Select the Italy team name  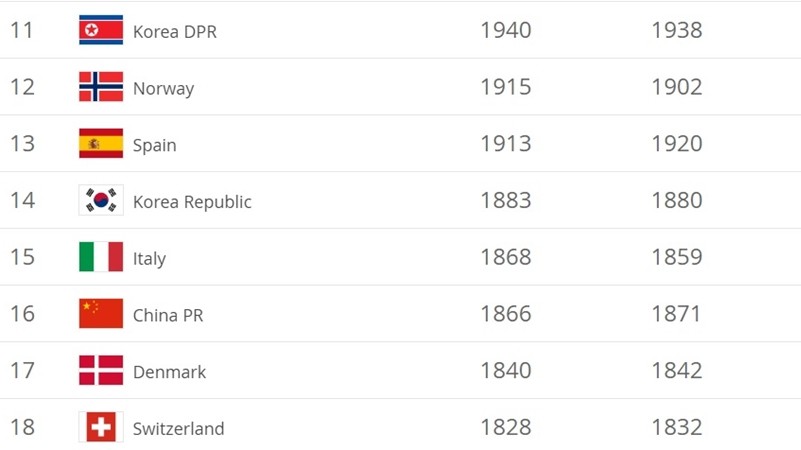pos(149,259)
